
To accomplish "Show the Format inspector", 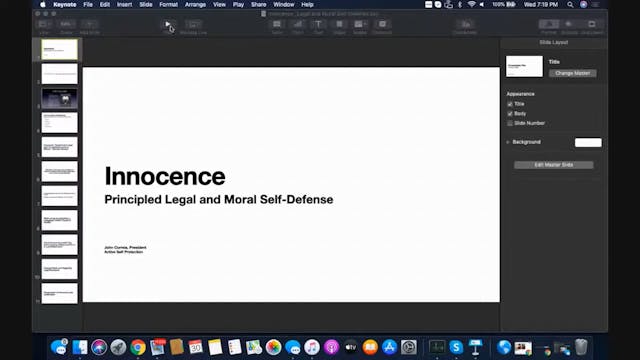I will click(x=549, y=24).
